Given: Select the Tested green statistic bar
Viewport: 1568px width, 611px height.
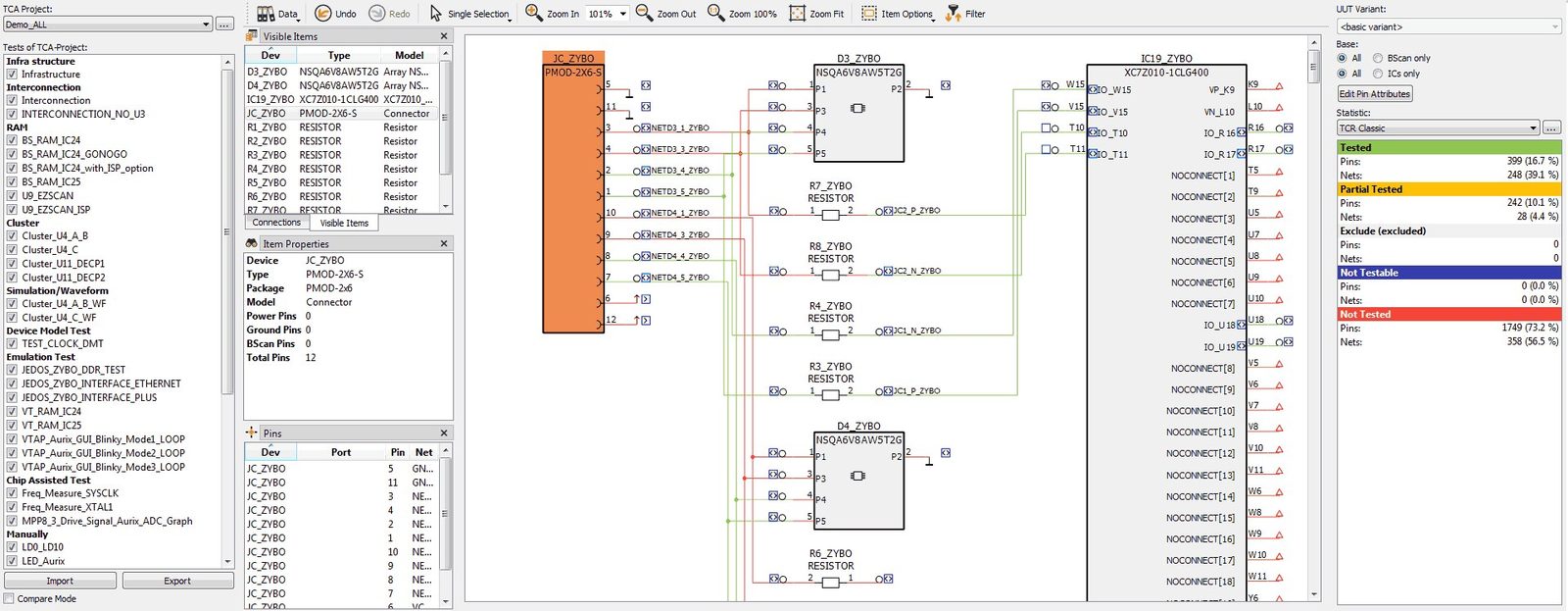Looking at the screenshot, I should point(1448,148).
